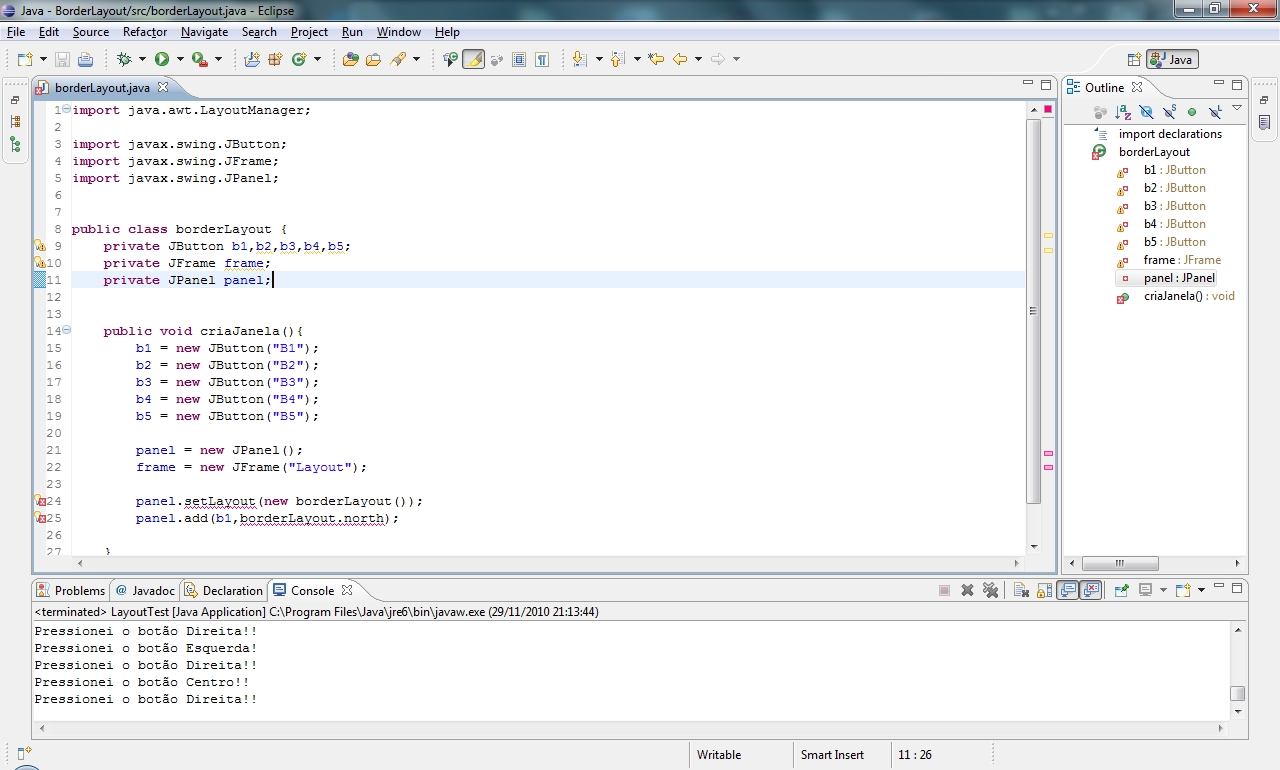Toggle Block Selection Mode button

[x=519, y=59]
